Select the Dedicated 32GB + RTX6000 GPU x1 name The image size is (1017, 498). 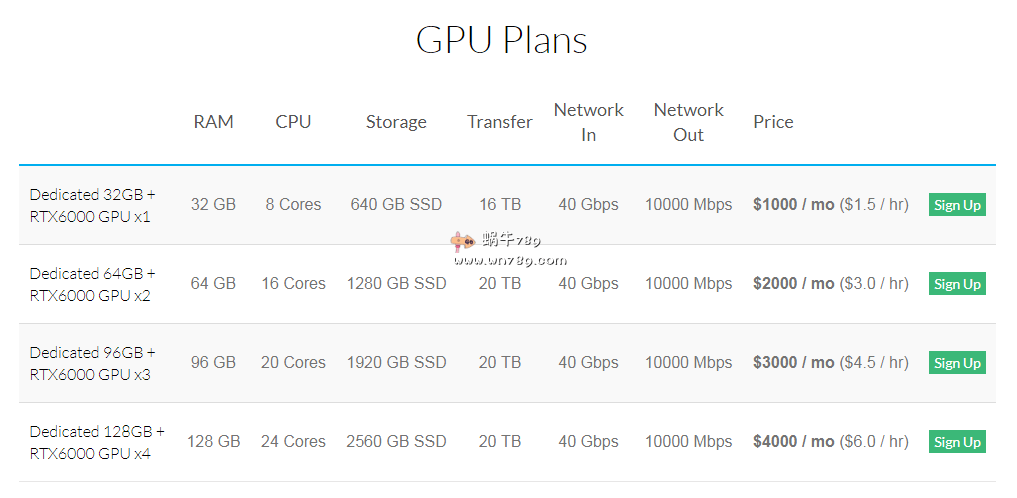pos(93,205)
